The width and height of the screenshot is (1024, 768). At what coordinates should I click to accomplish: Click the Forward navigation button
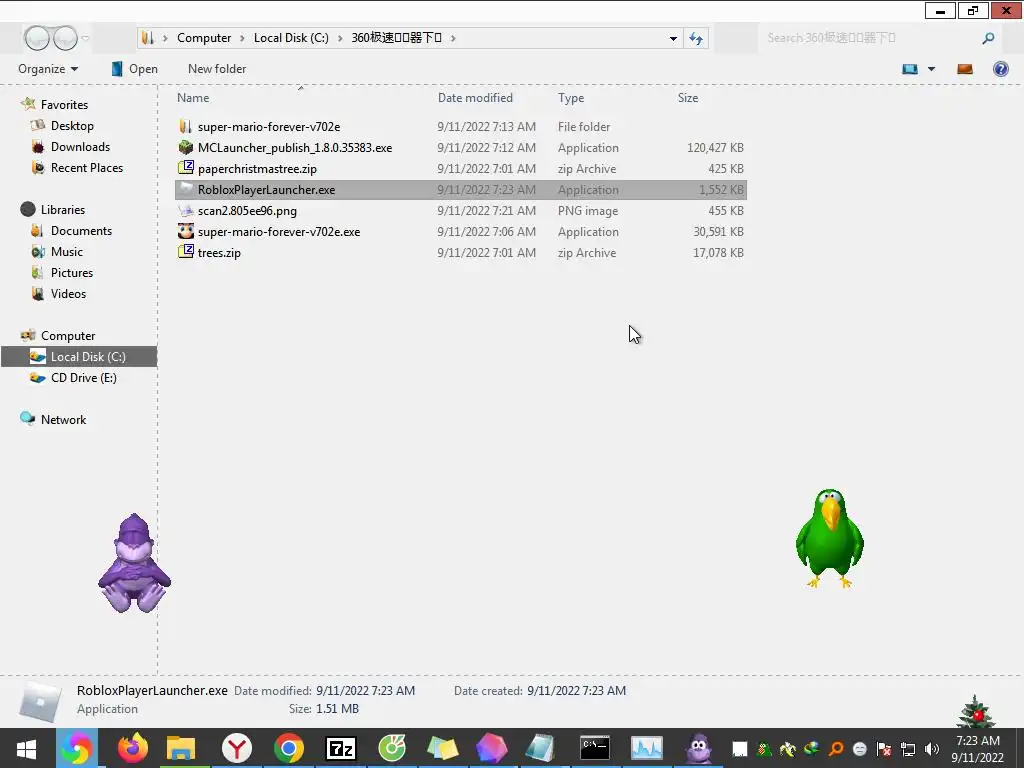tap(65, 38)
